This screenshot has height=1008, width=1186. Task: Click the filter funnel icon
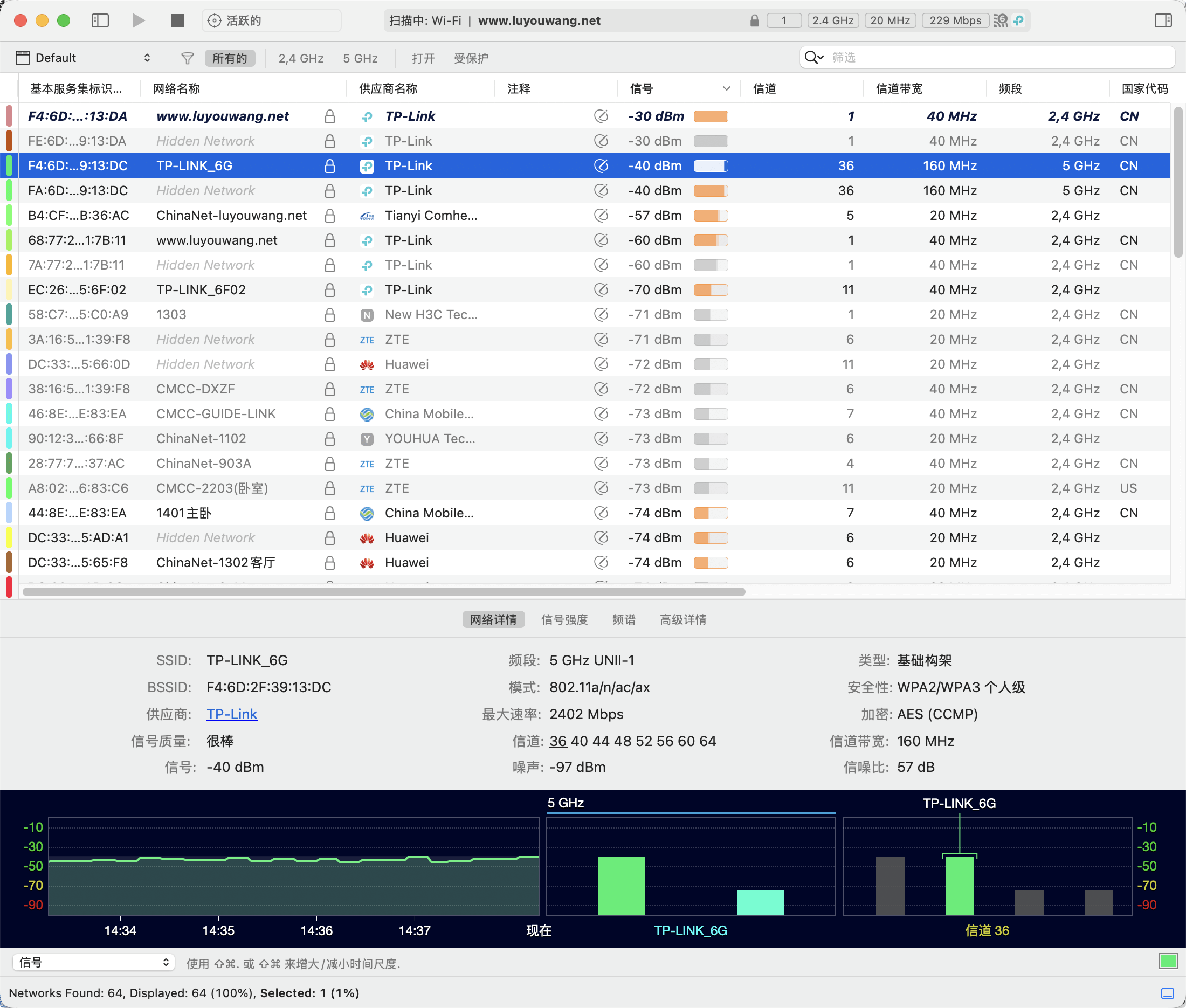point(187,58)
